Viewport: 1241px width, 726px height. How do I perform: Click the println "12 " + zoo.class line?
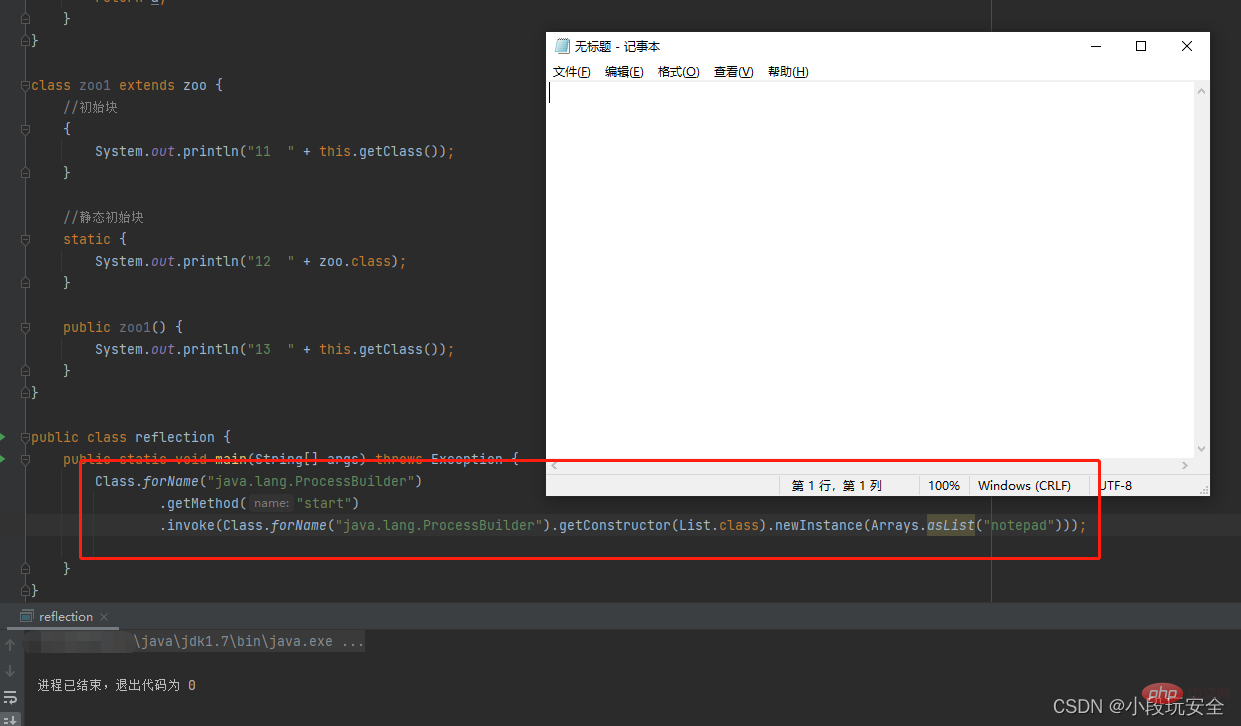[x=251, y=261]
